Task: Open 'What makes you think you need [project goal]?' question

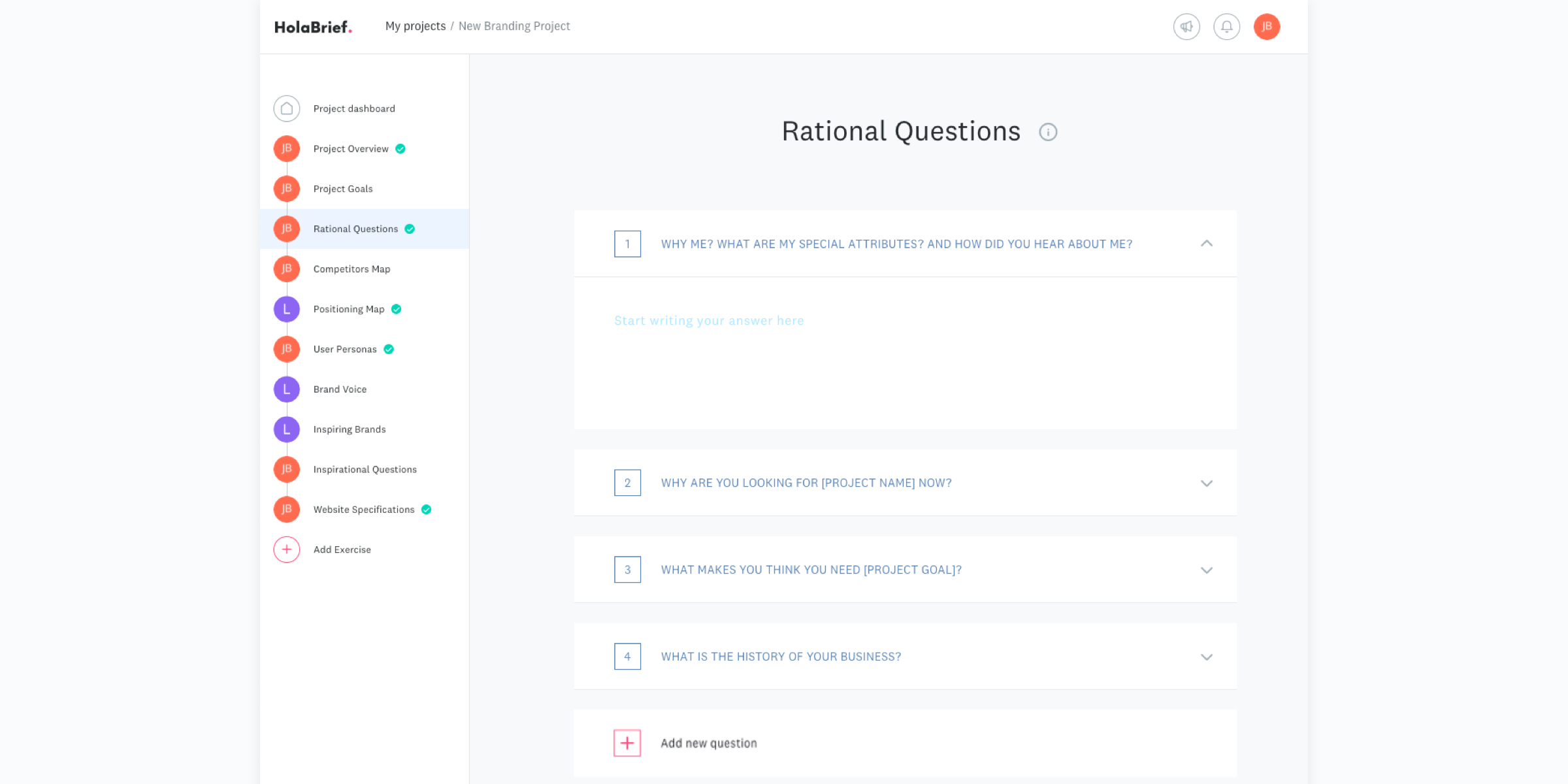Action: coord(905,570)
